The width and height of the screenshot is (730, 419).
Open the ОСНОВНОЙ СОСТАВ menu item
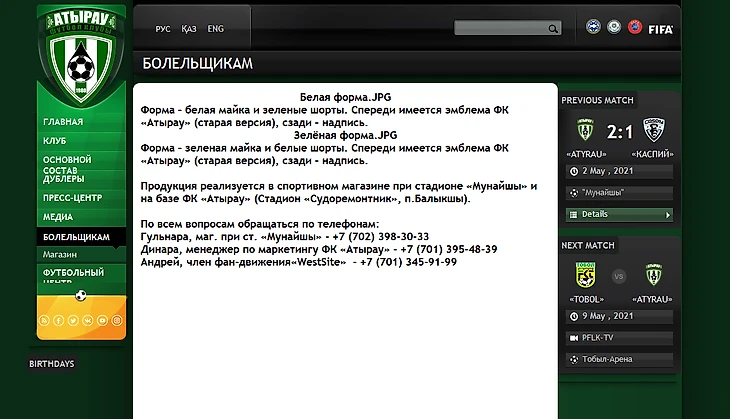point(67,165)
